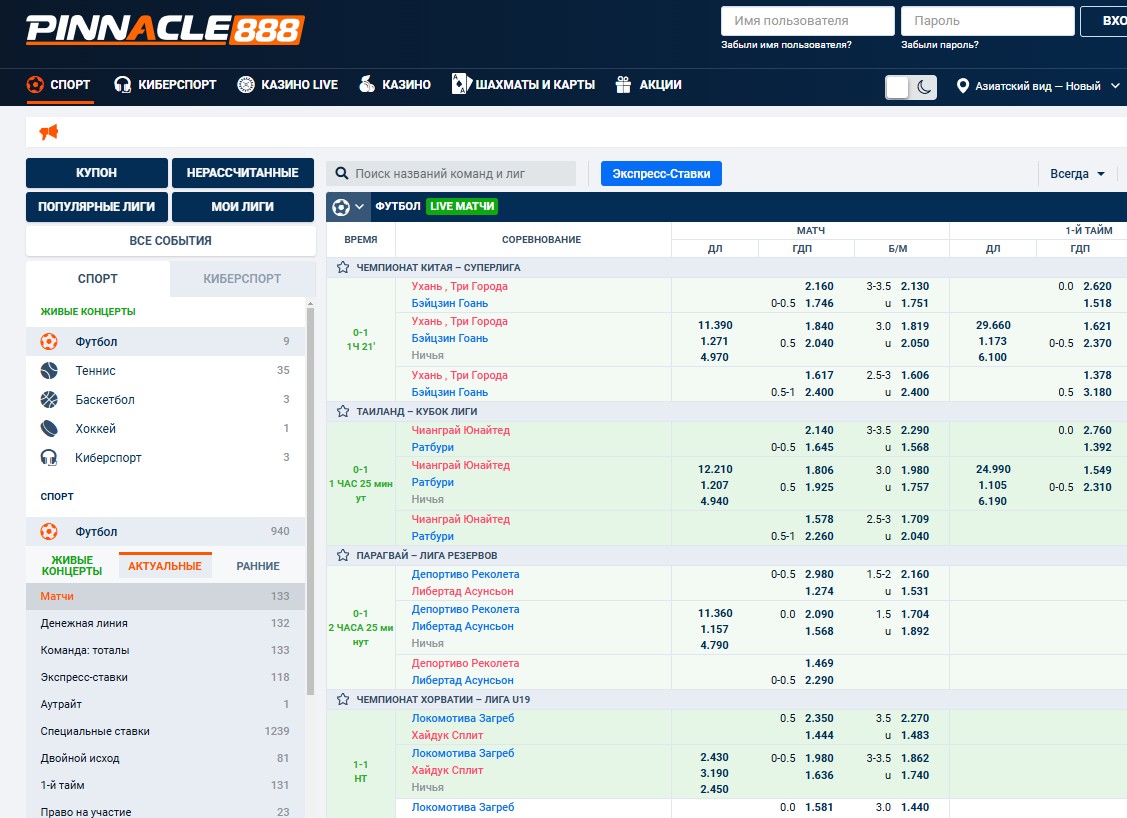
Task: Toggle favorite star for Croatia U19 League
Action: pyautogui.click(x=343, y=700)
